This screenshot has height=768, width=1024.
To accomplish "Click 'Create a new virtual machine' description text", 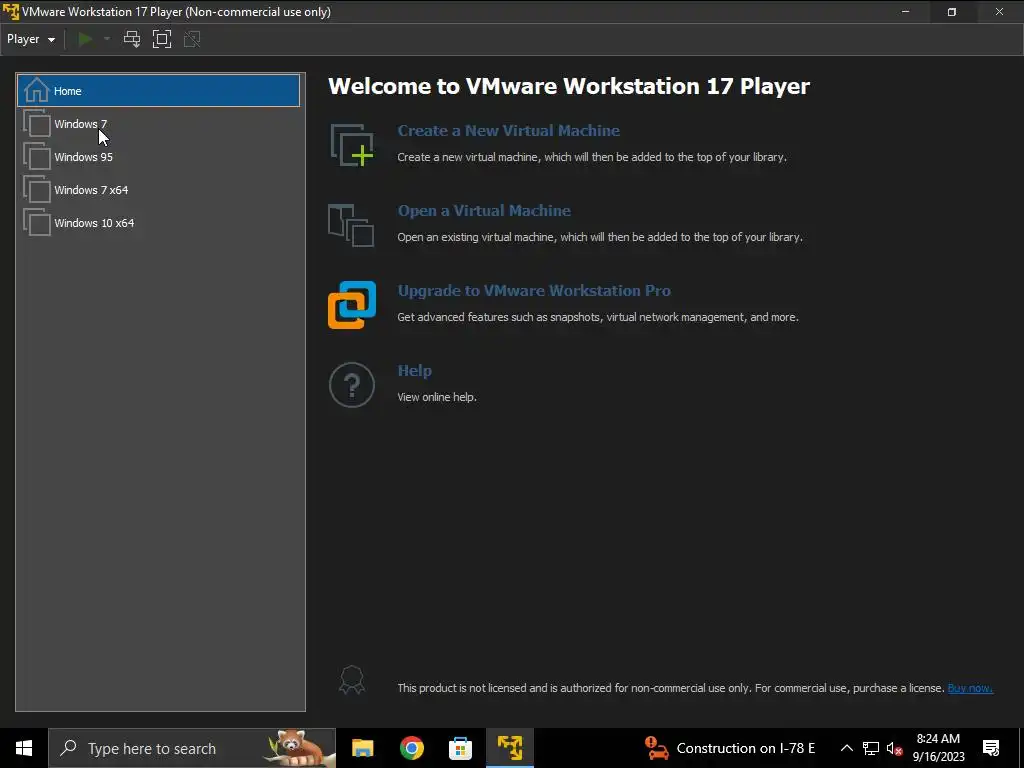I will click(x=592, y=157).
